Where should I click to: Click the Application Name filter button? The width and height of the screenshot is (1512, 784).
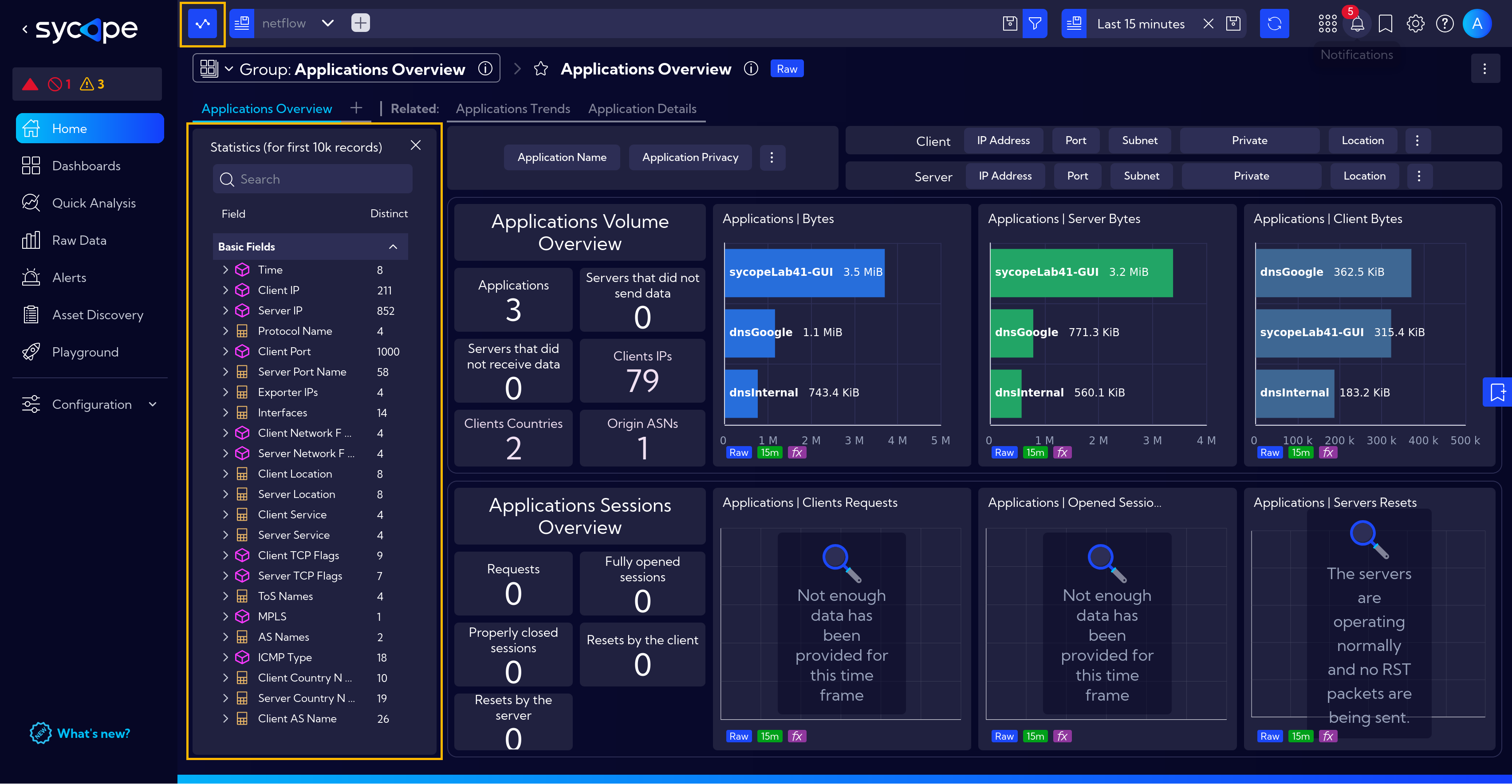pos(562,157)
